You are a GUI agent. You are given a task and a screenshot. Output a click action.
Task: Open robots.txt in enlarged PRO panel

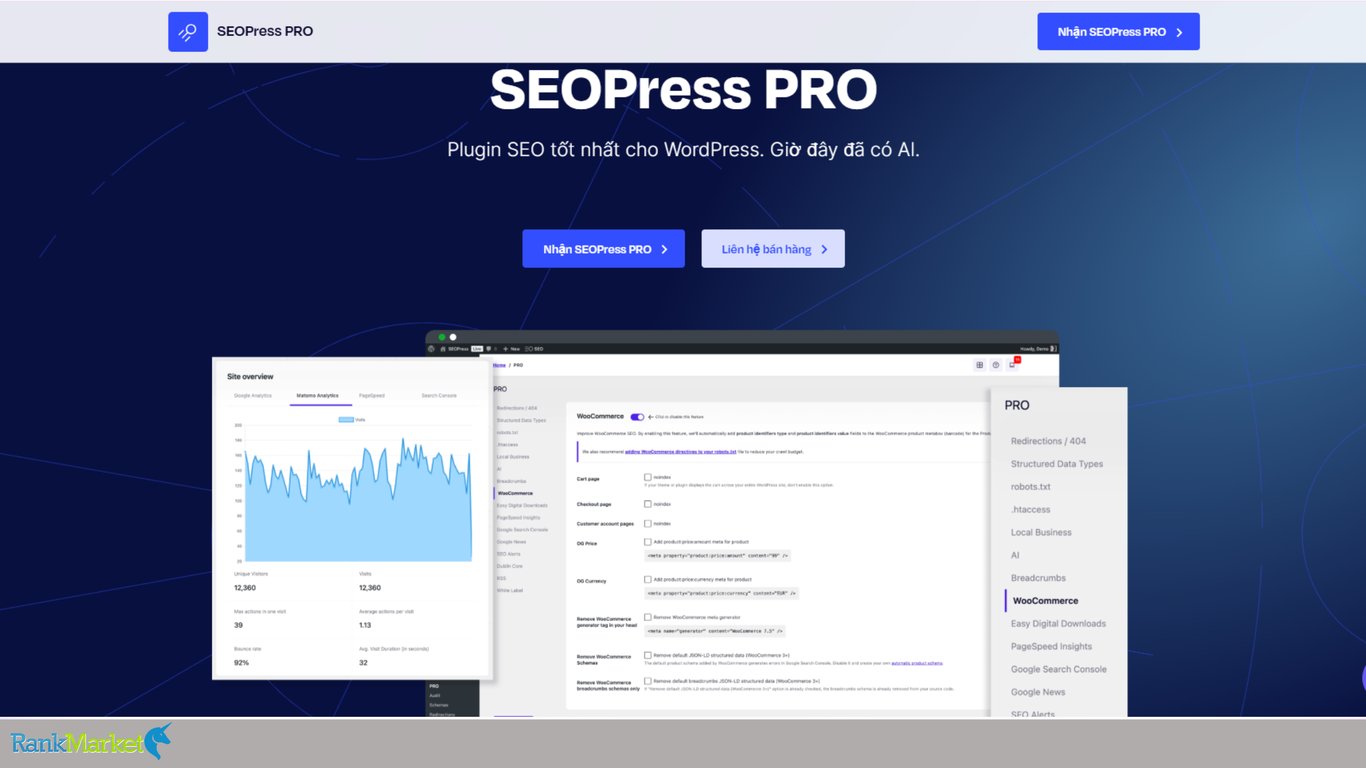(1031, 487)
